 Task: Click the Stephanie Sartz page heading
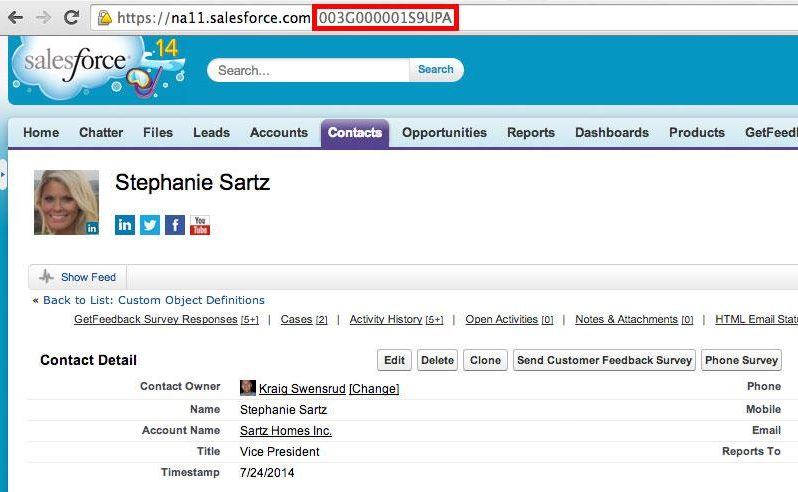(x=192, y=182)
